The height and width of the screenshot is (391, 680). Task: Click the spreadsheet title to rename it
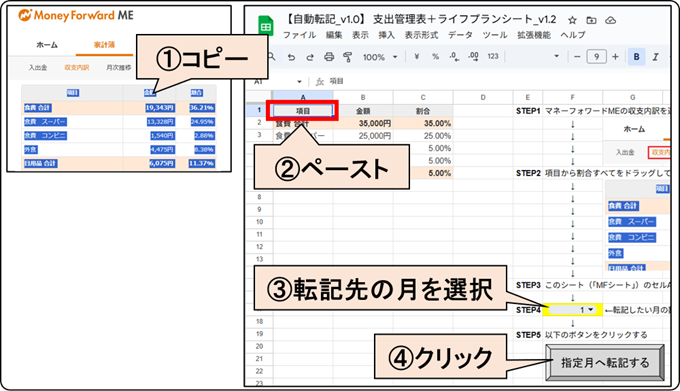point(421,20)
